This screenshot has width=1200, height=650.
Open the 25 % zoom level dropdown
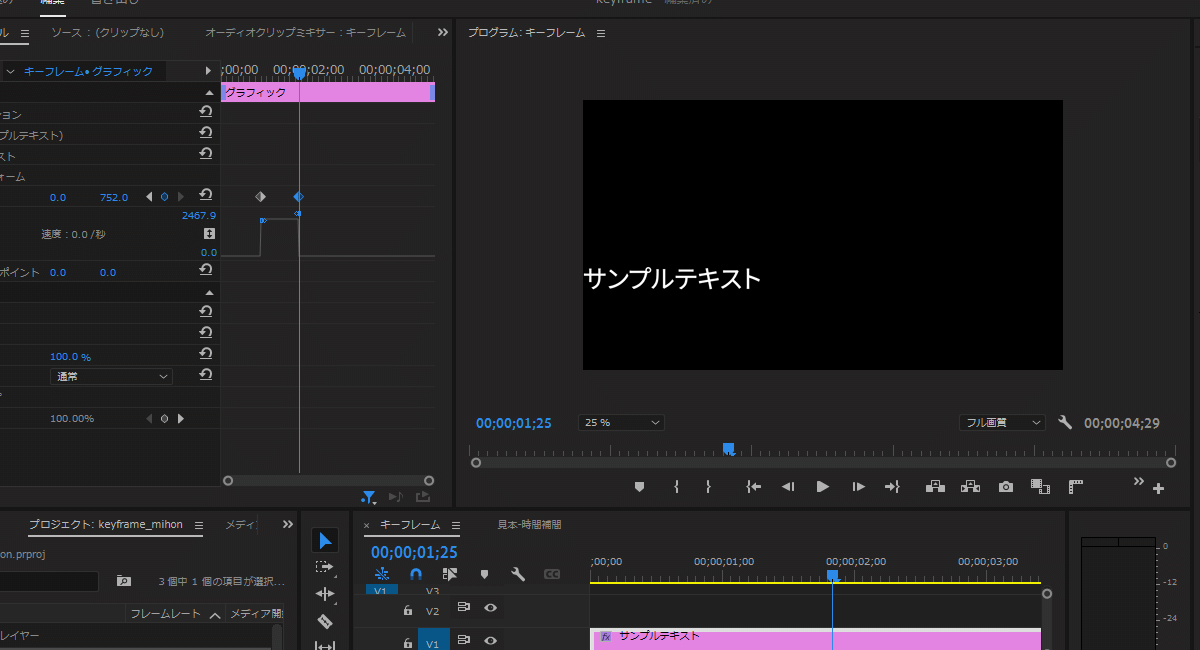point(622,423)
